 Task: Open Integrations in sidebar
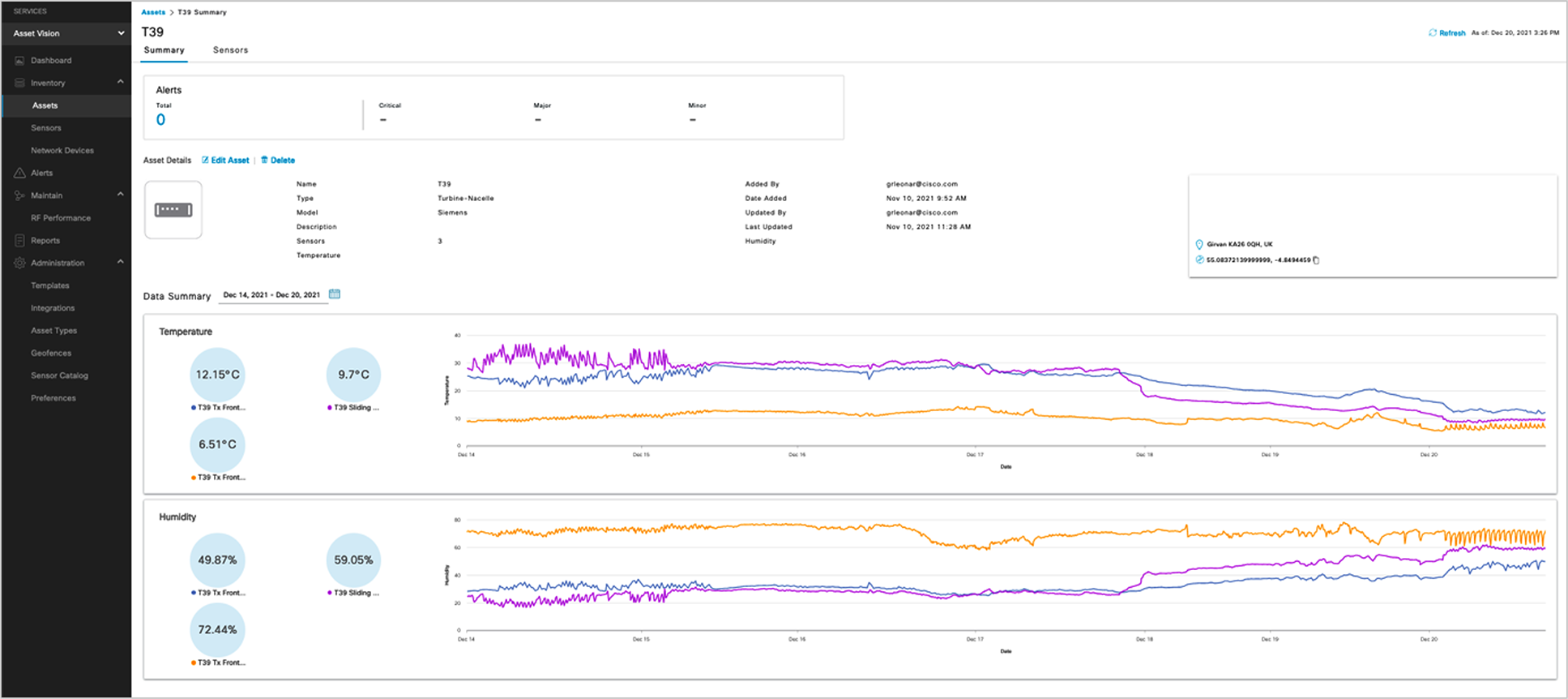53,308
